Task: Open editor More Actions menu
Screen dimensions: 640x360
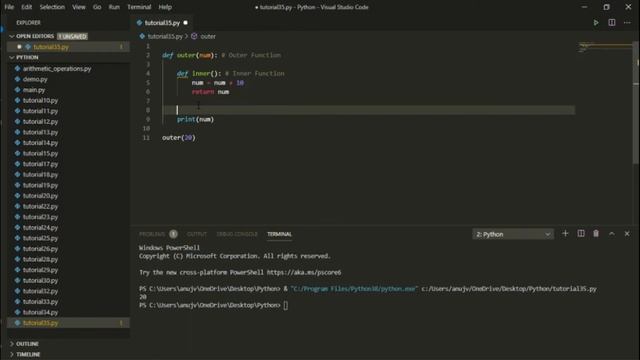Action: (627, 23)
